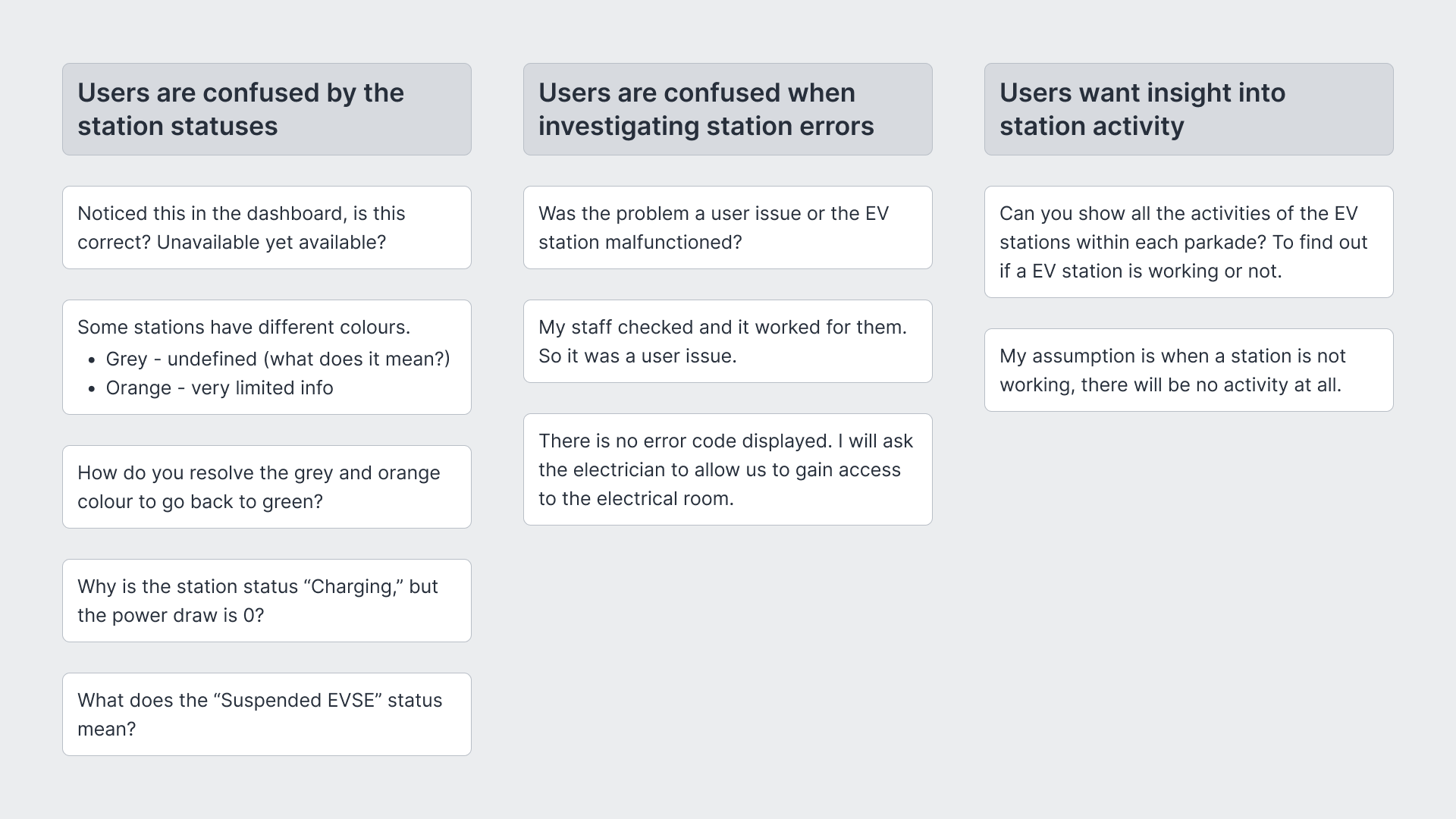Click the 'There is no error code displayed' card
The width and height of the screenshot is (1456, 819).
(728, 469)
